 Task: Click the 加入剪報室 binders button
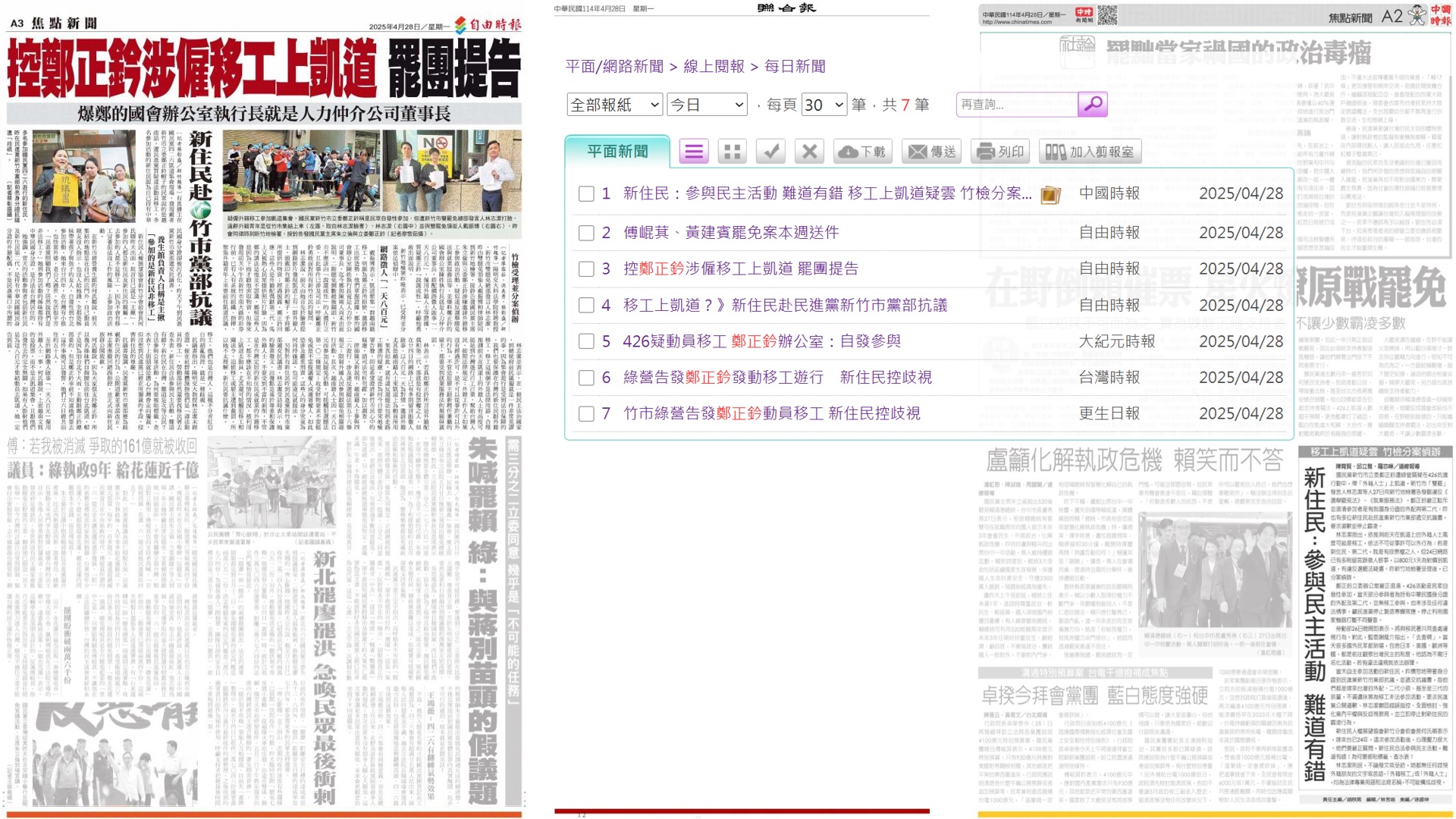pyautogui.click(x=1090, y=152)
